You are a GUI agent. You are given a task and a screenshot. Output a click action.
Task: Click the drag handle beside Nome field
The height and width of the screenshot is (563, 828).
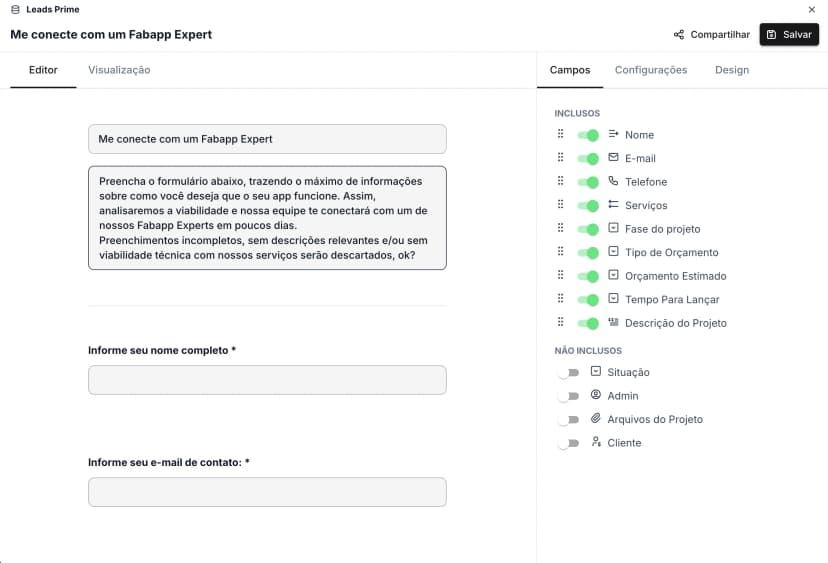pyautogui.click(x=560, y=135)
